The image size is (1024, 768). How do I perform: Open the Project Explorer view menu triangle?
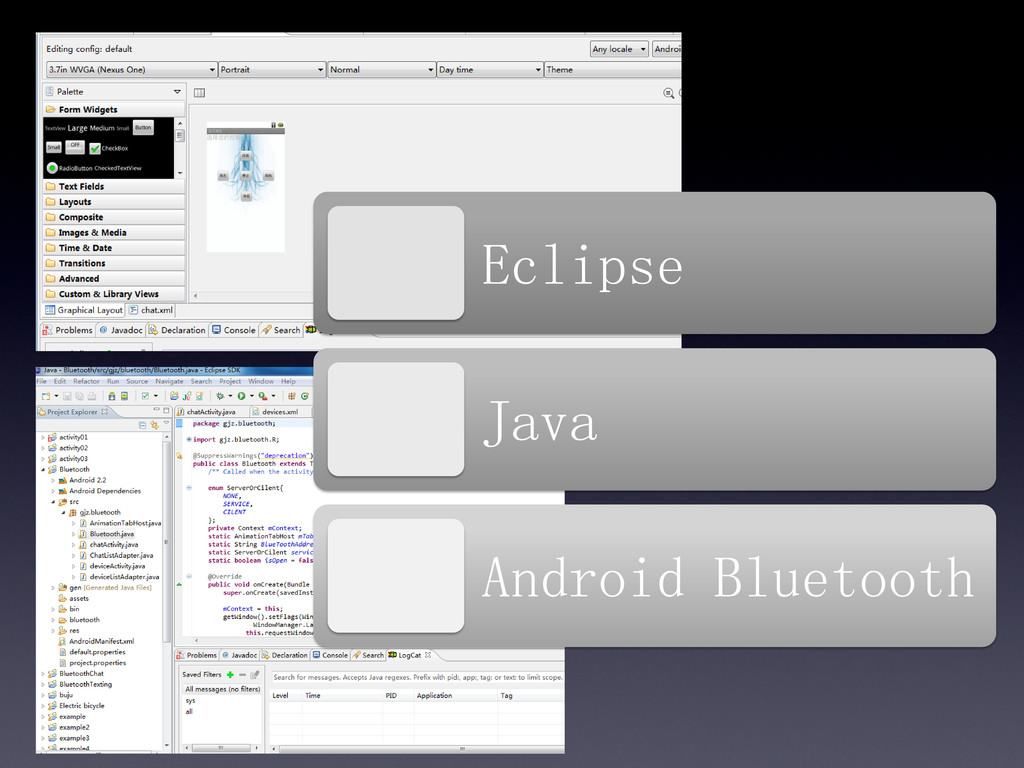coord(167,424)
